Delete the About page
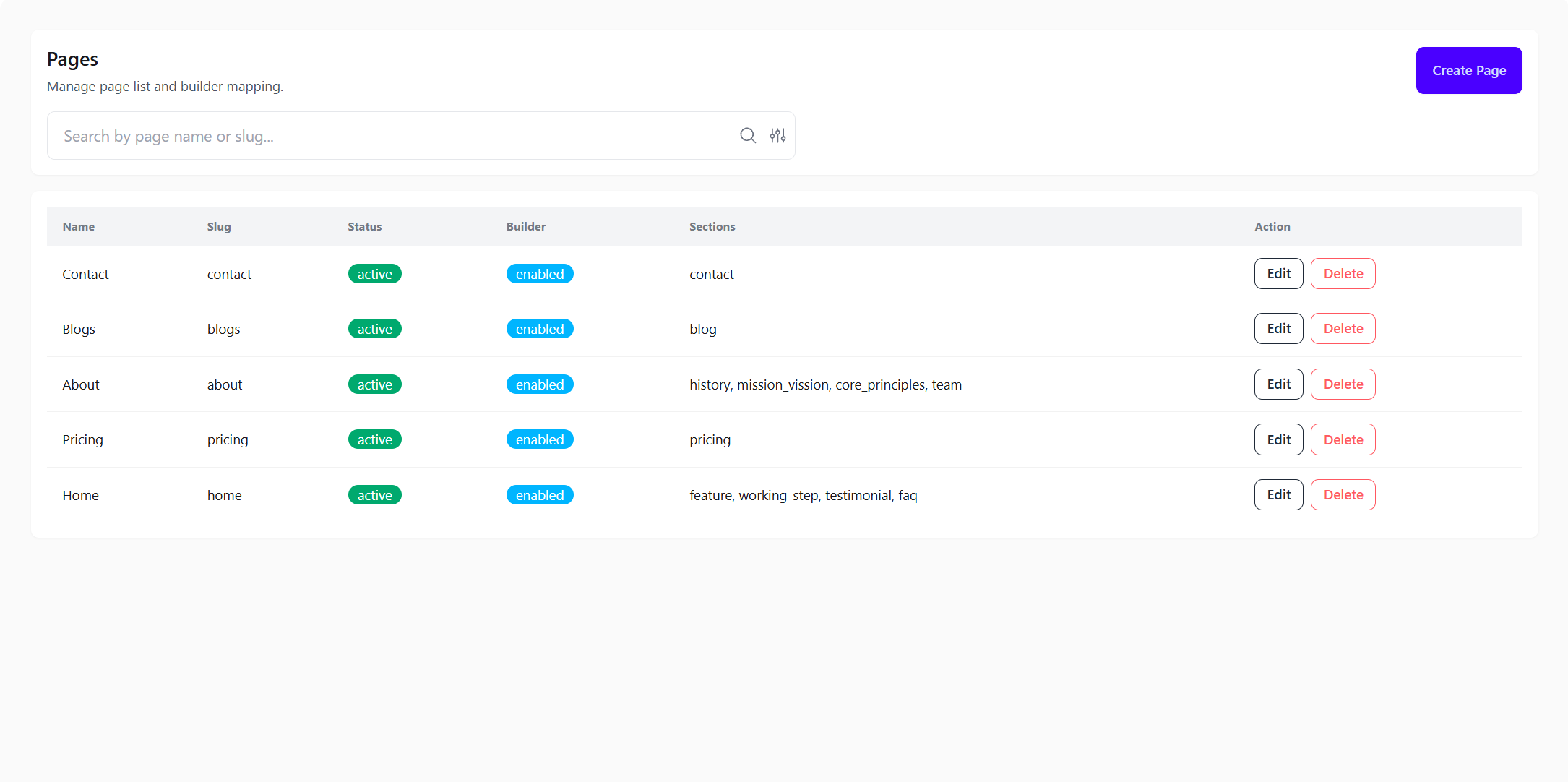The height and width of the screenshot is (782, 1568). (1343, 384)
